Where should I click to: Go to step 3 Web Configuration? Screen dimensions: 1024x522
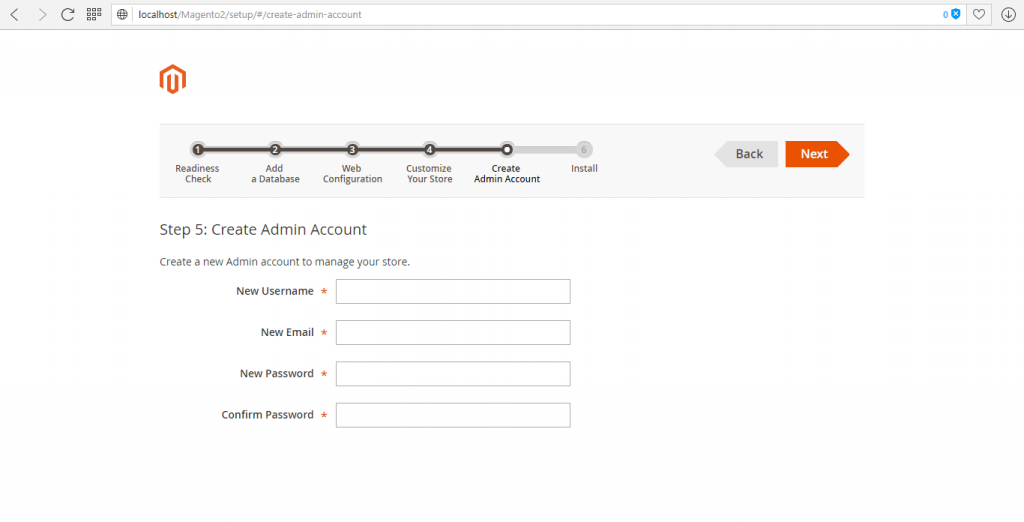[x=352, y=150]
